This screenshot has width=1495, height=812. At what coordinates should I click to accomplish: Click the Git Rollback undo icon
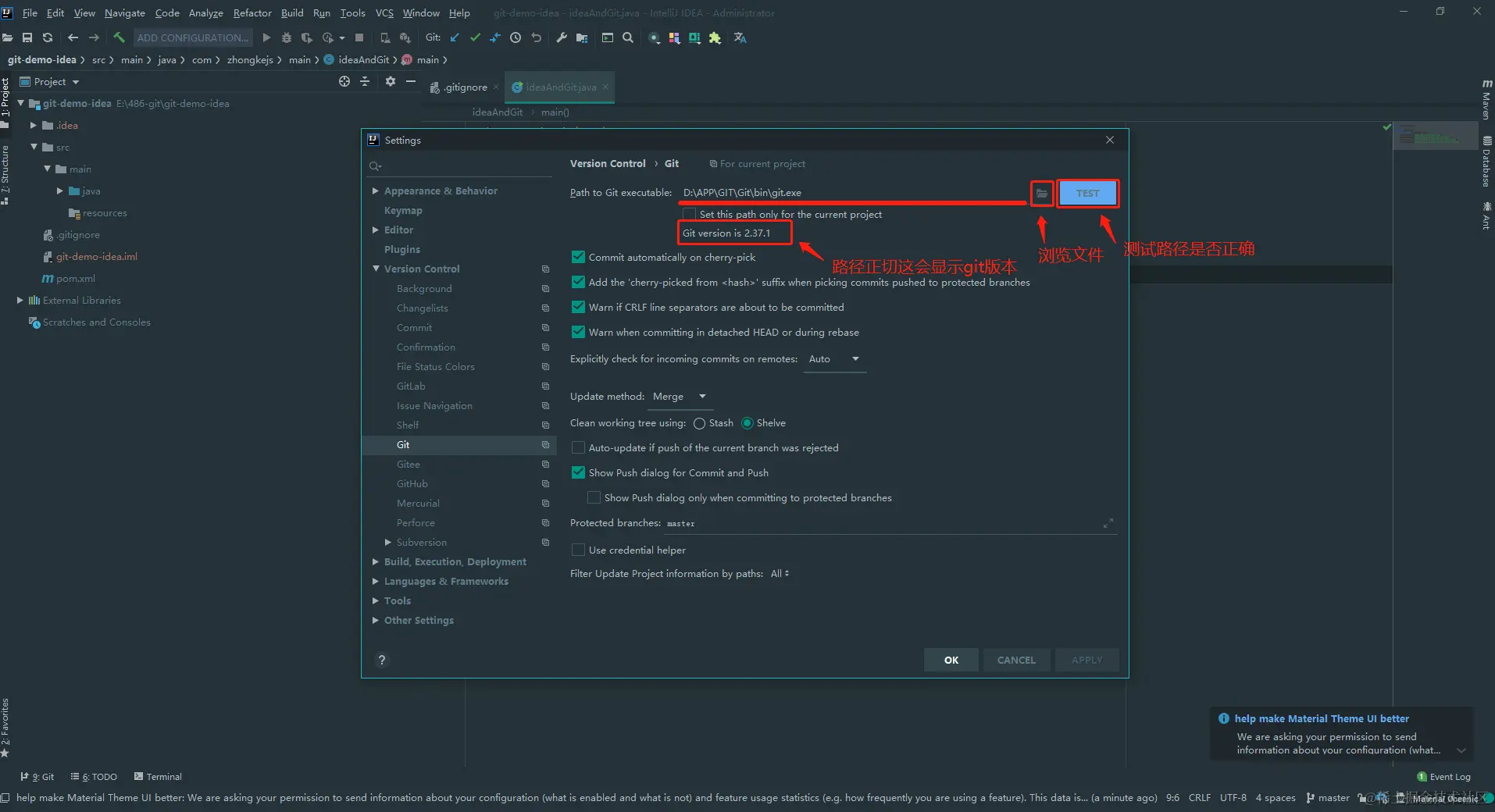(536, 37)
